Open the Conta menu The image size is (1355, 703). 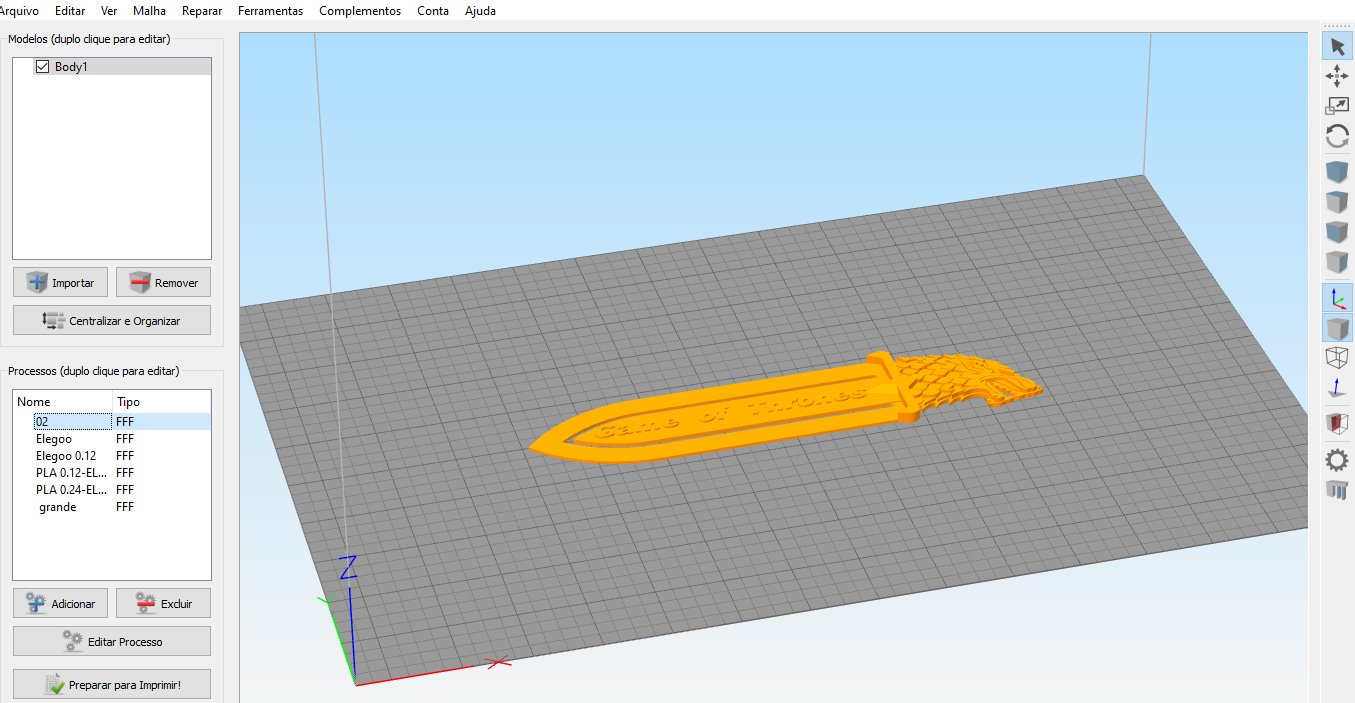(433, 11)
